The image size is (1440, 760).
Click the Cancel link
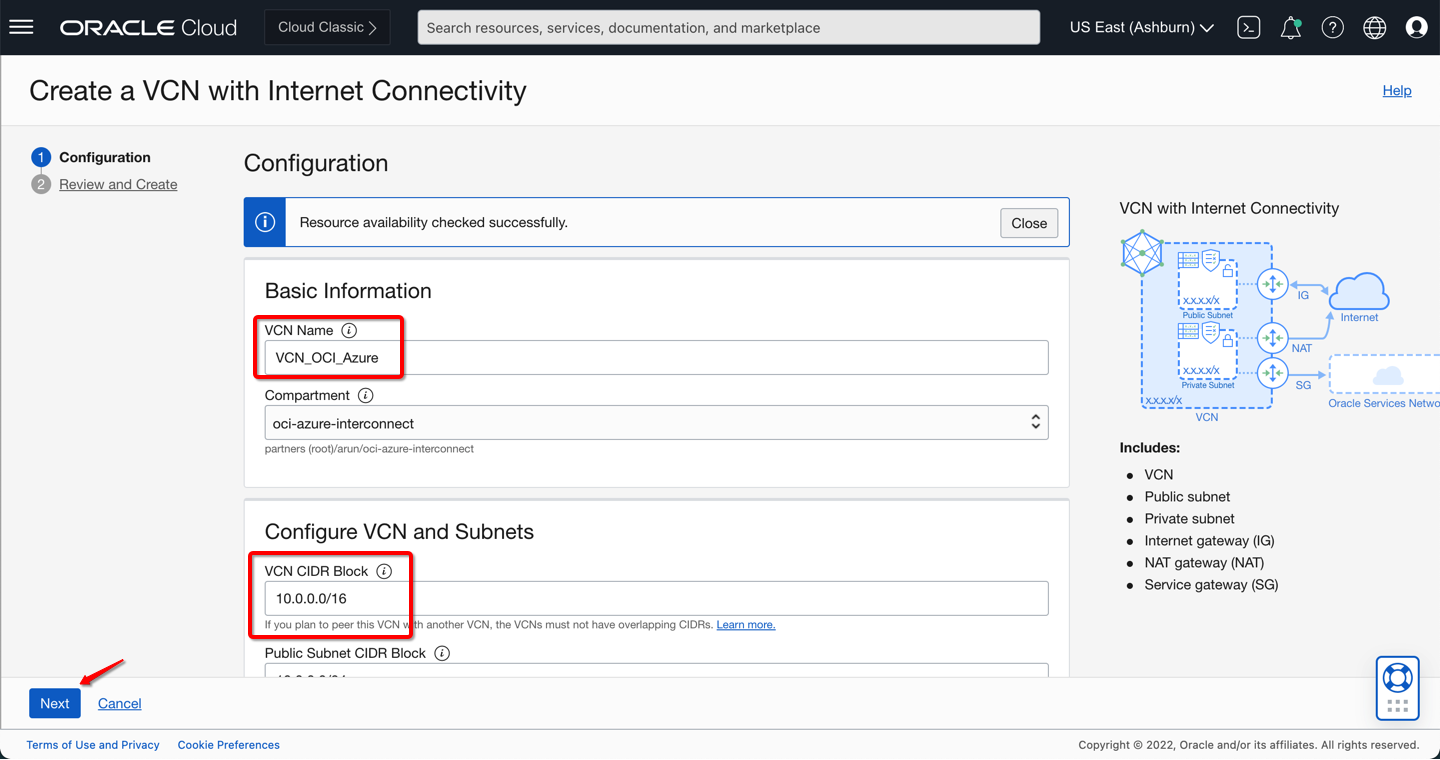coord(119,704)
